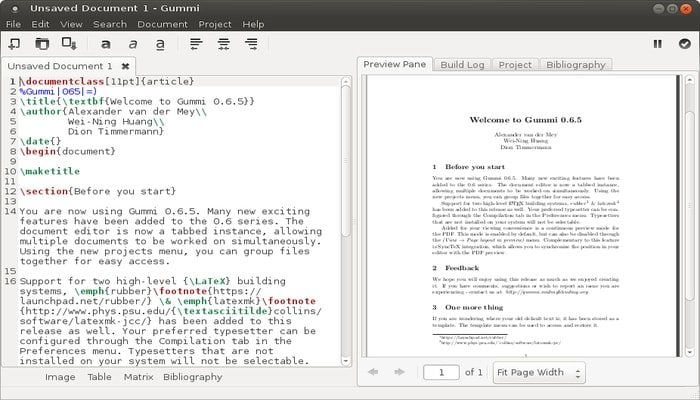Center align the text
The height and width of the screenshot is (400, 700).
(224, 44)
